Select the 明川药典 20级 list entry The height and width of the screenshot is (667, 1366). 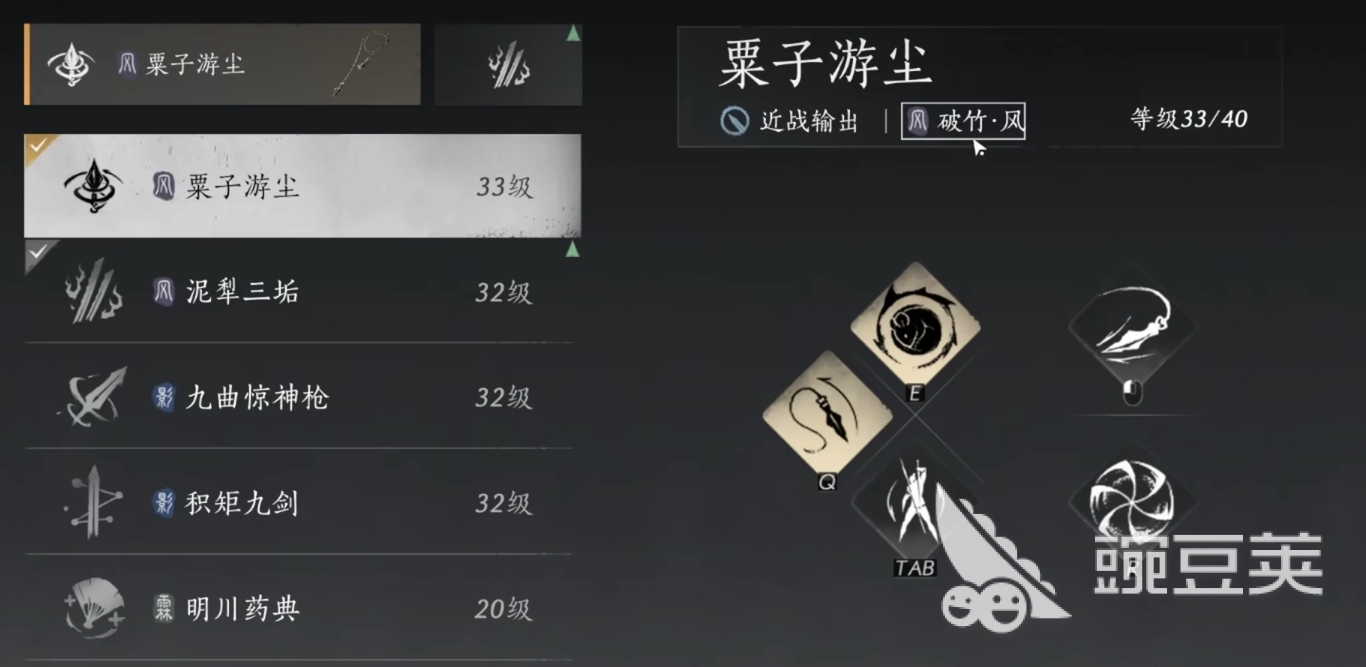[298, 608]
